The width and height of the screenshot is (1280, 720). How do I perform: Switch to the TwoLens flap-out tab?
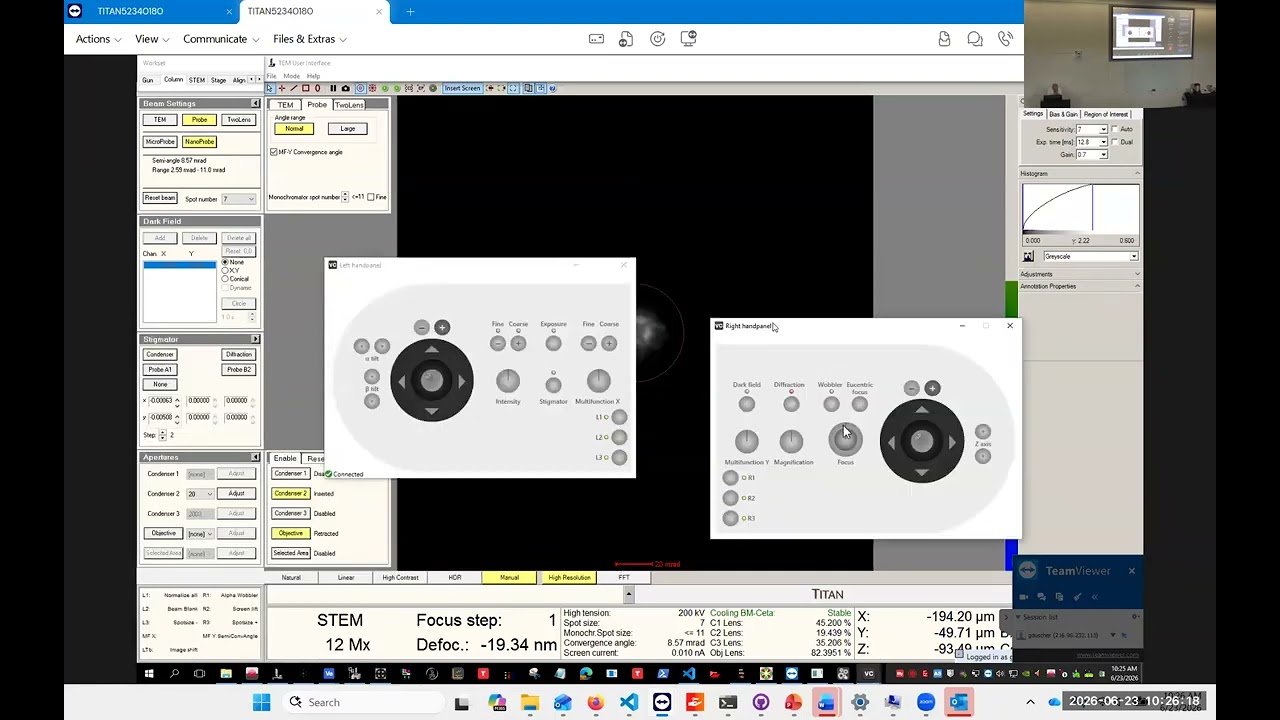[349, 105]
